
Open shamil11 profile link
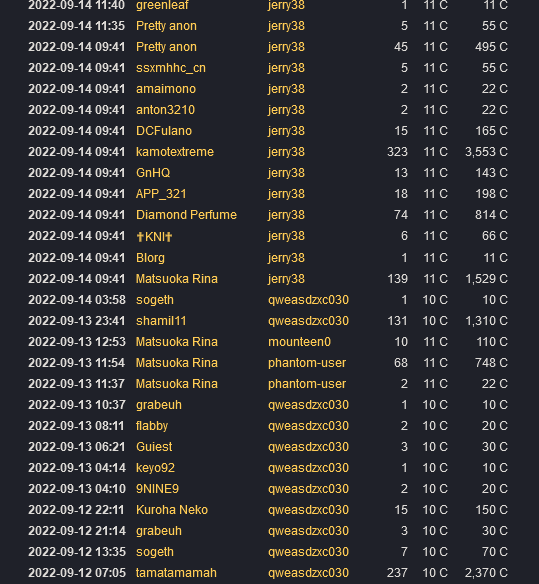coord(161,321)
